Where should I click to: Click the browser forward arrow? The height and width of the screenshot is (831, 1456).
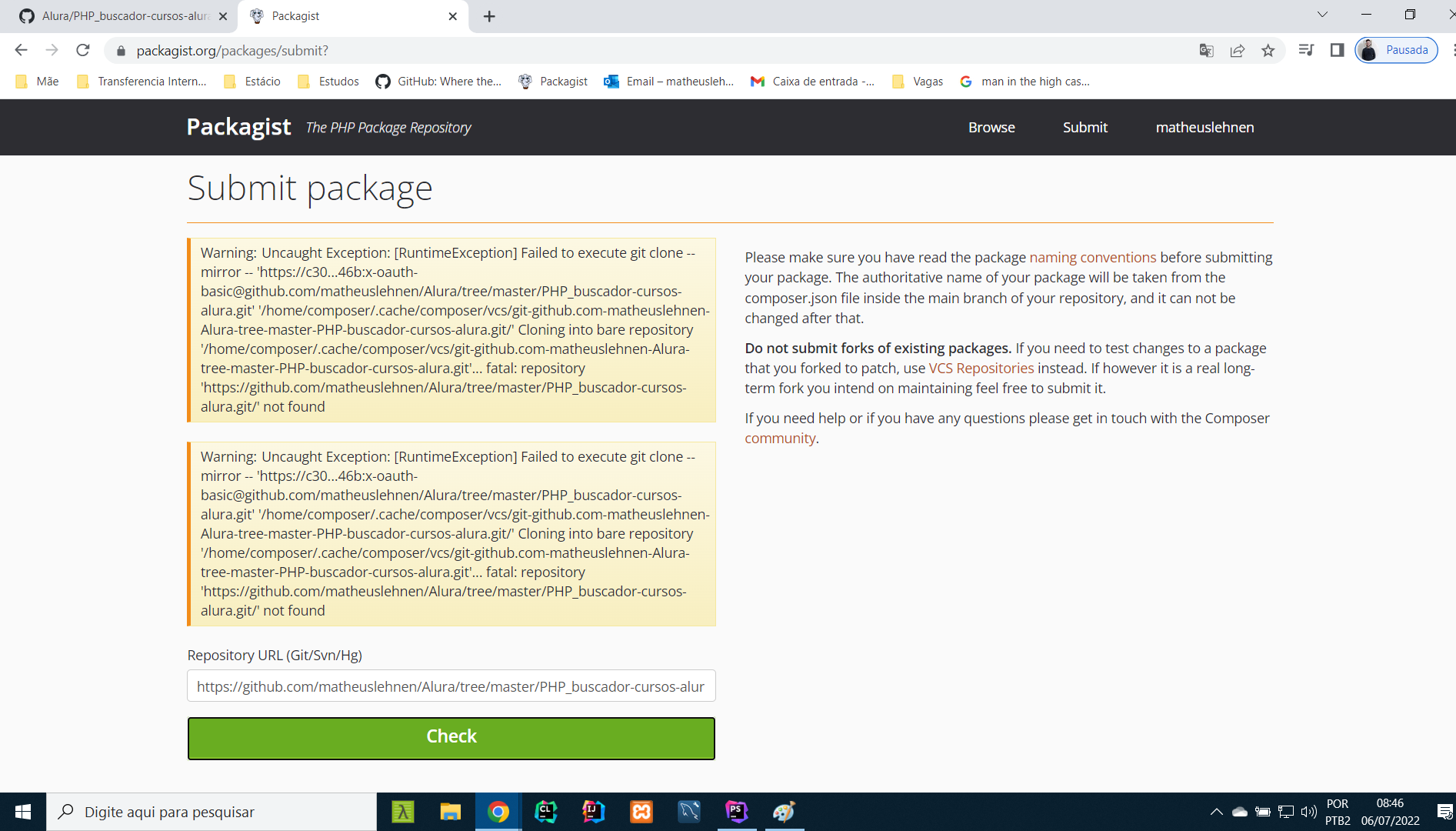(52, 50)
